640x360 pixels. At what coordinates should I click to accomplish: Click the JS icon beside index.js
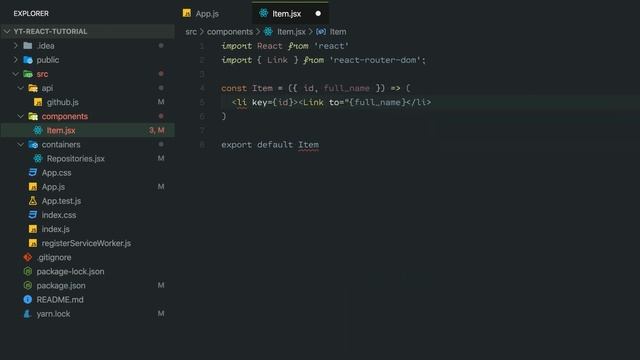[33, 229]
